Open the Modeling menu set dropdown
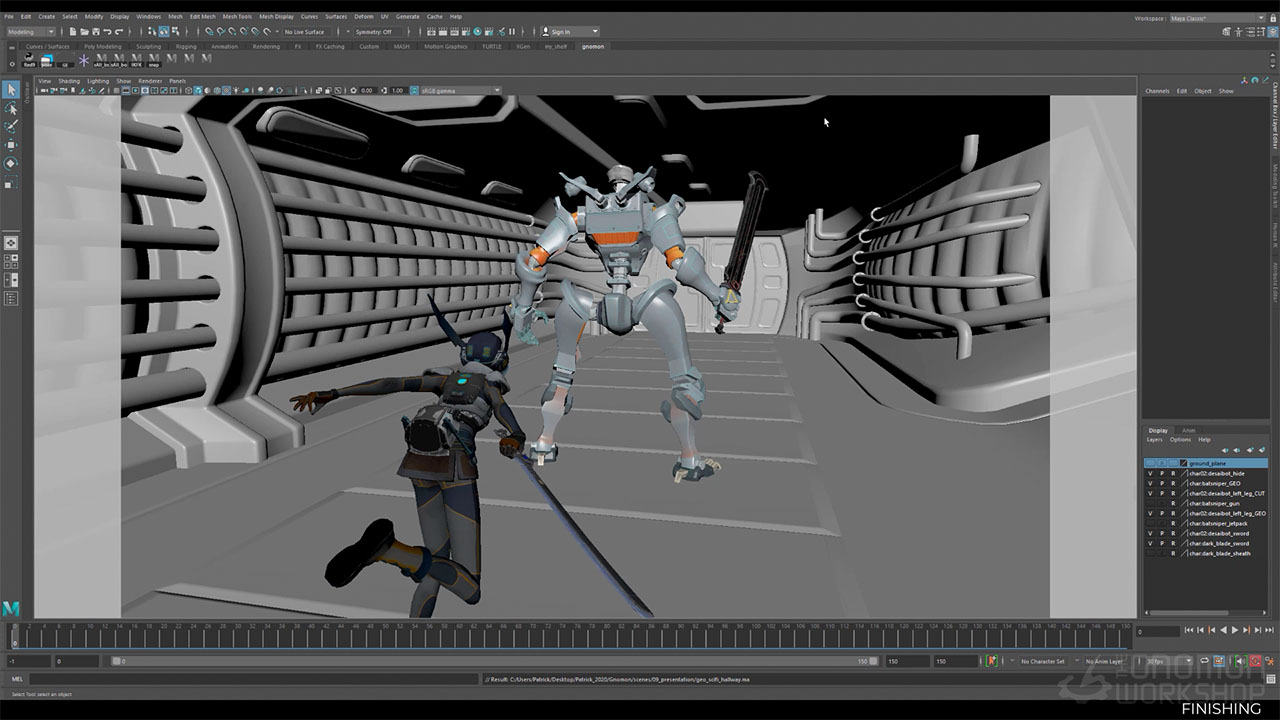The image size is (1280, 720). pos(32,32)
